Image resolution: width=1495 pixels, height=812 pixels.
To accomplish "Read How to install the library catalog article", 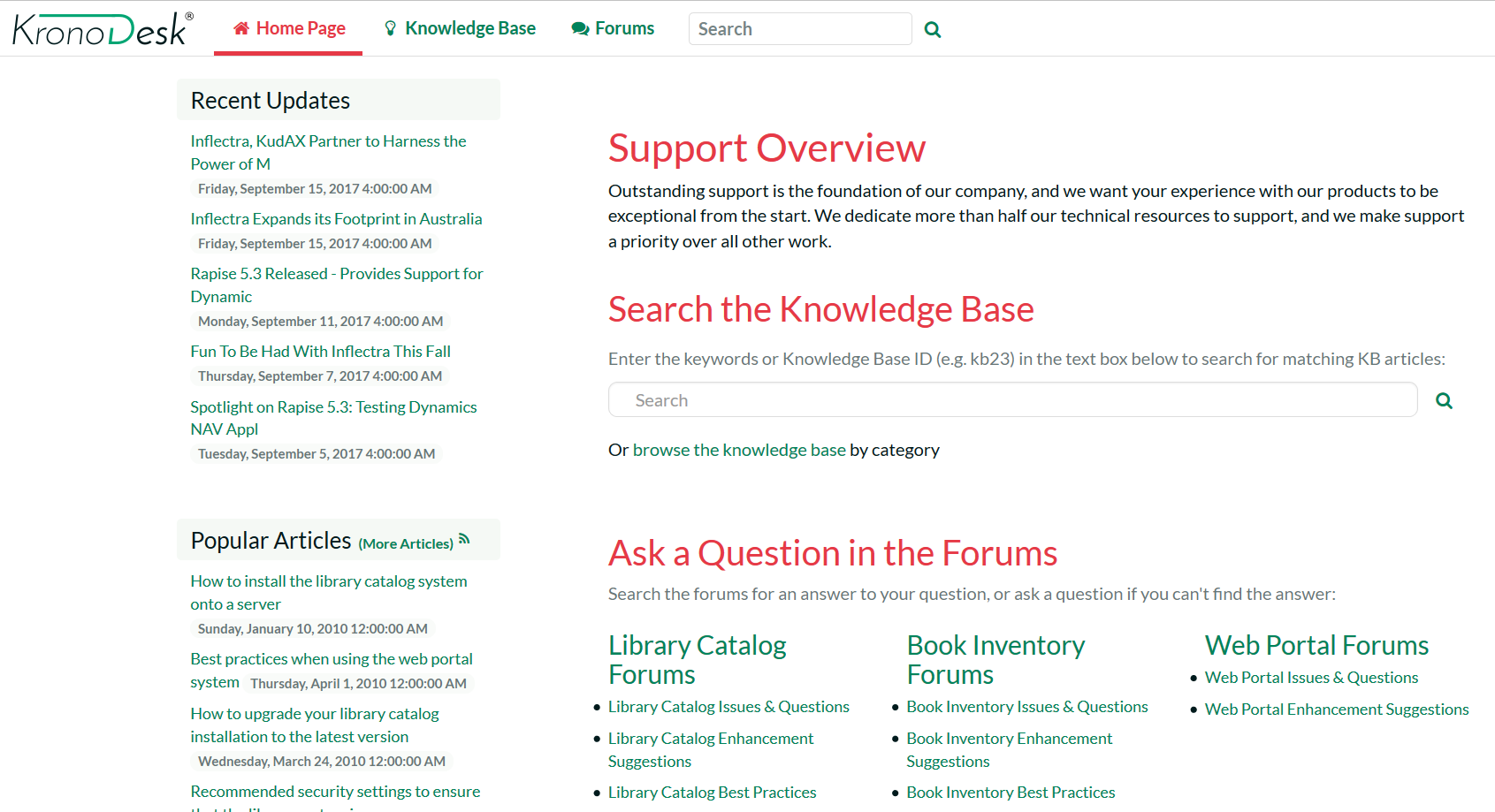I will tap(328, 581).
